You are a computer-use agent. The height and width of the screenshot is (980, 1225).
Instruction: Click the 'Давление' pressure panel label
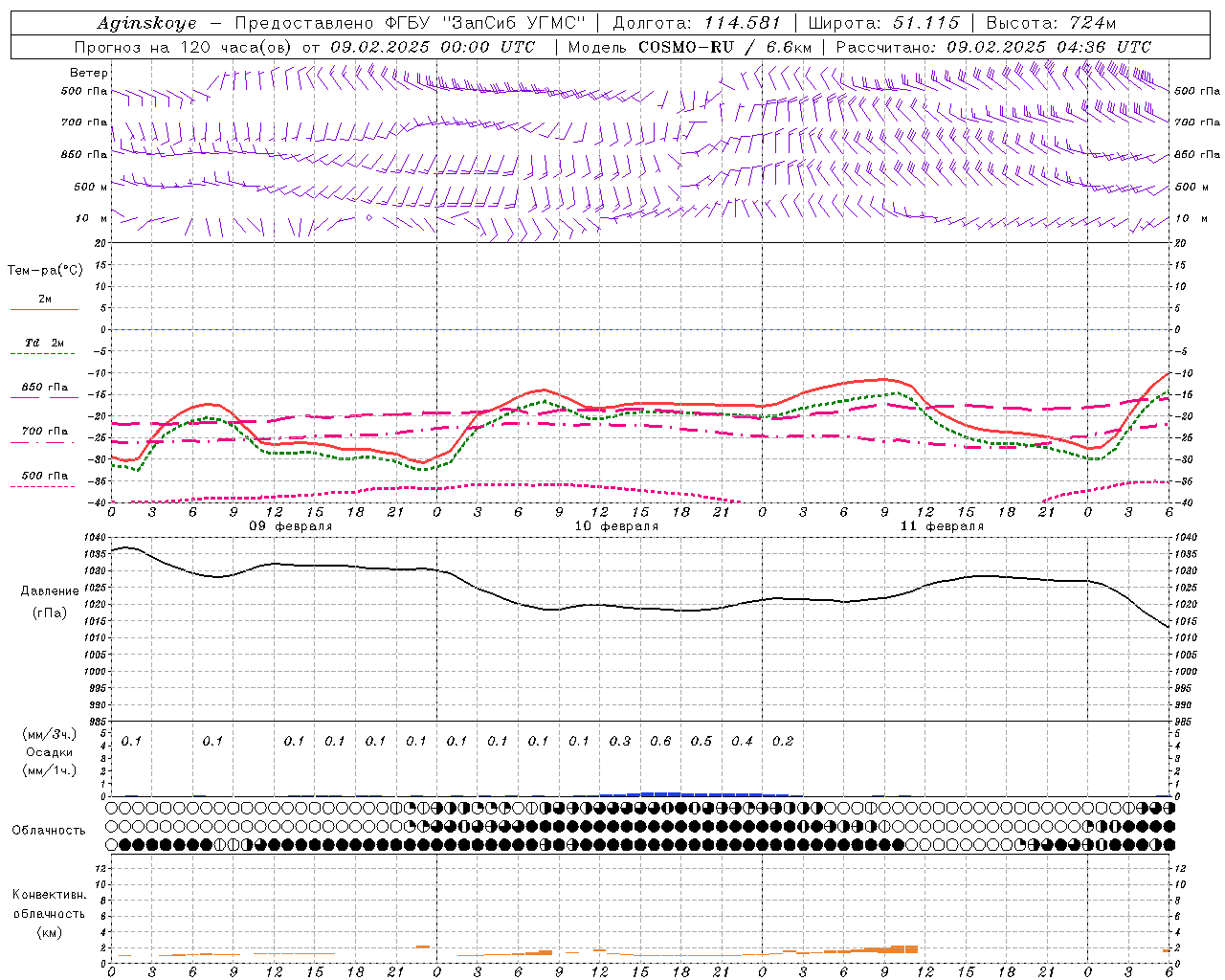[x=50, y=591]
